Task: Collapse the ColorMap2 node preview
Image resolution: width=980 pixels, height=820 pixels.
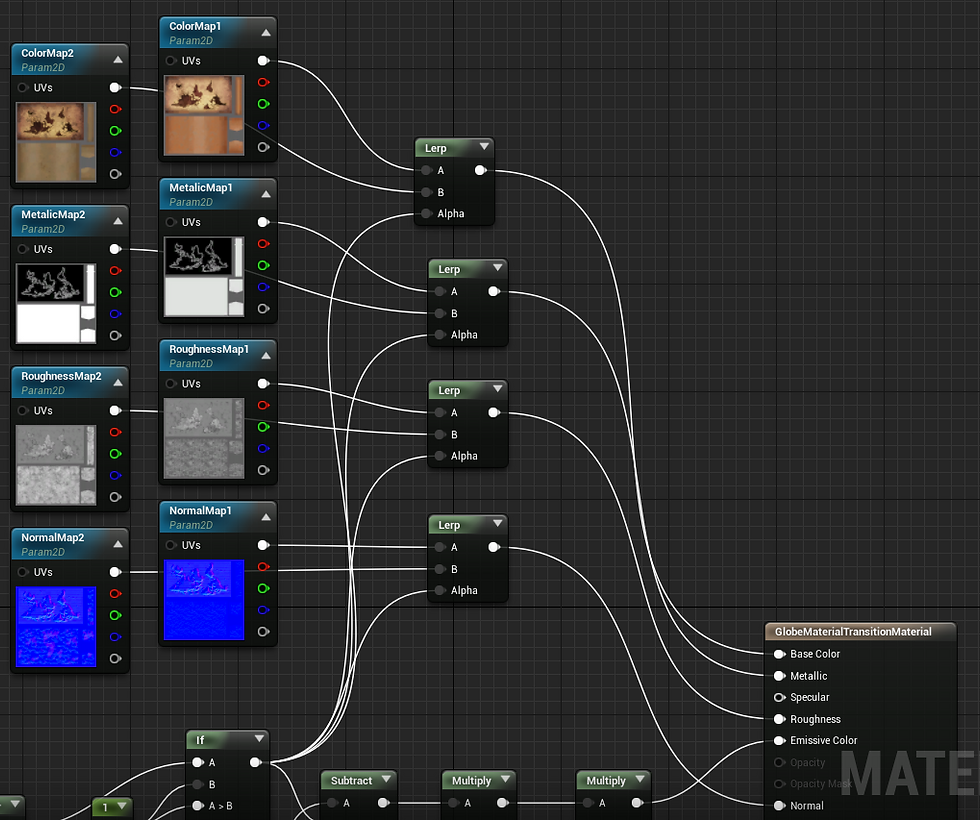Action: tap(118, 59)
